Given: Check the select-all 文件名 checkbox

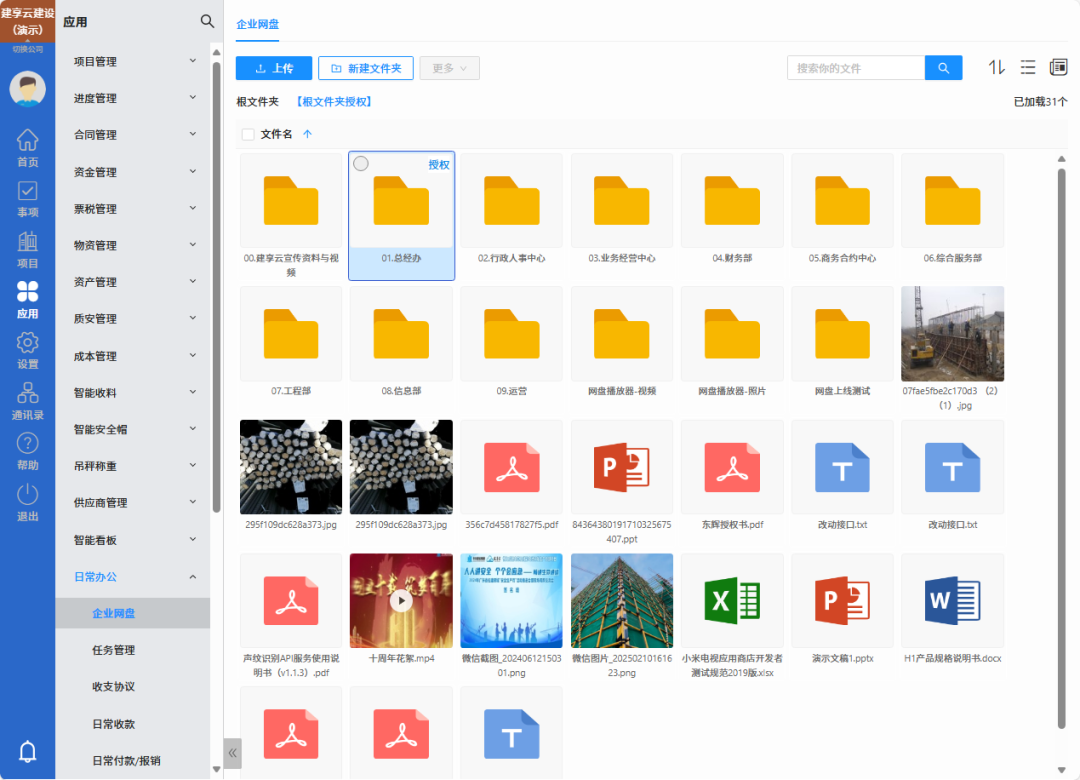Looking at the screenshot, I should pos(248,134).
